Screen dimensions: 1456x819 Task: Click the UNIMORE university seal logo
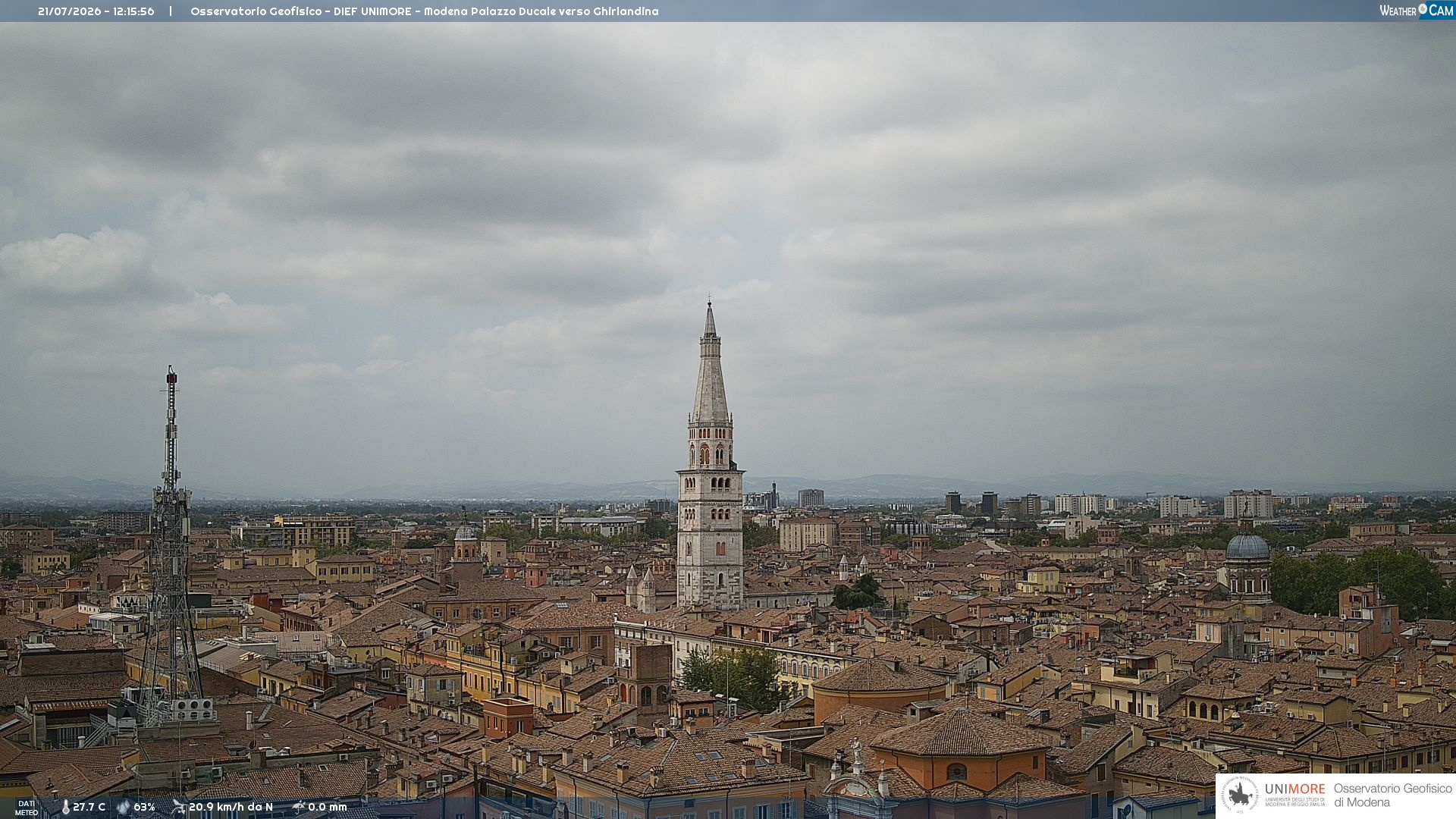point(1240,795)
